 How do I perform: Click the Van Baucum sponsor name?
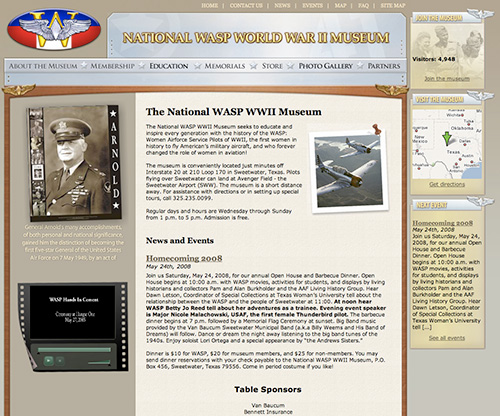(x=268, y=405)
